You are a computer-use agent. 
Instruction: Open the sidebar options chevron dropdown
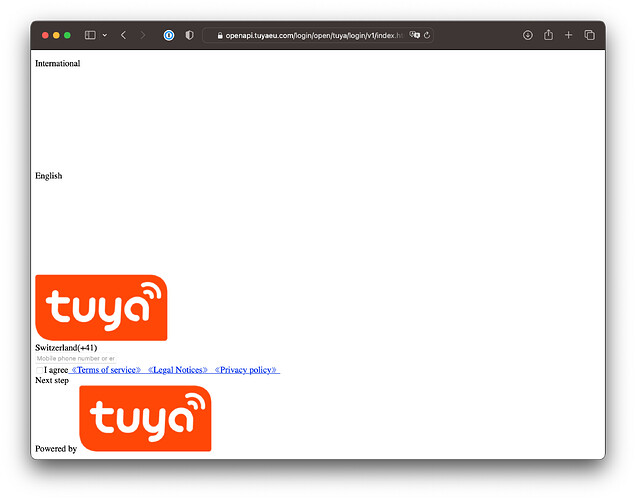coord(105,35)
